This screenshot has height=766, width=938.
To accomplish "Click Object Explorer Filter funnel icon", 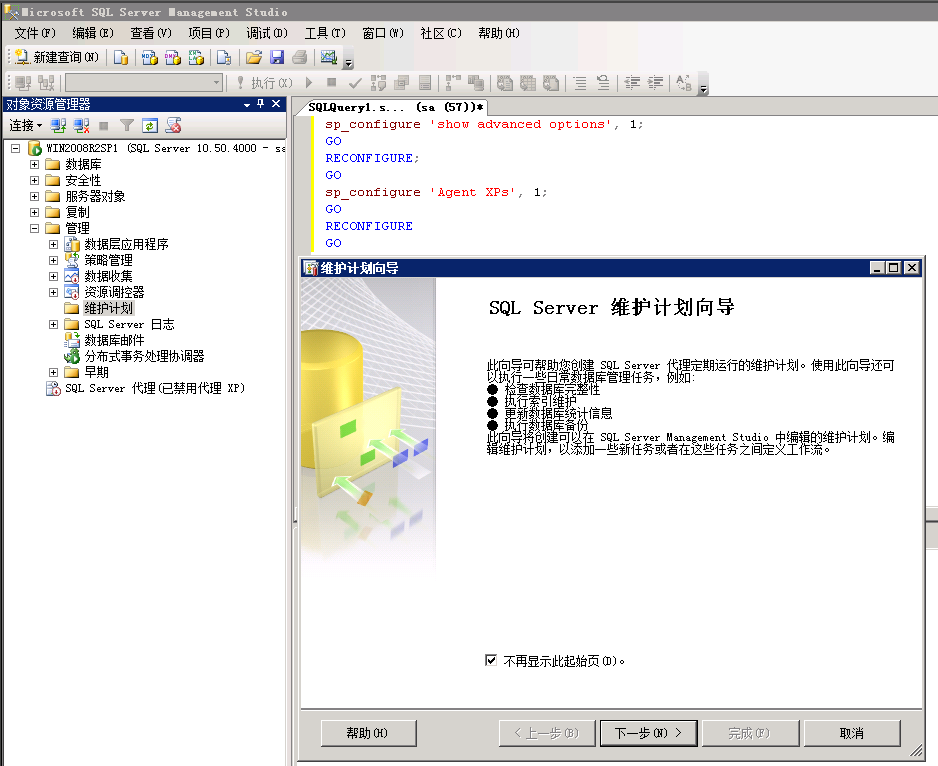I will pyautogui.click(x=127, y=126).
